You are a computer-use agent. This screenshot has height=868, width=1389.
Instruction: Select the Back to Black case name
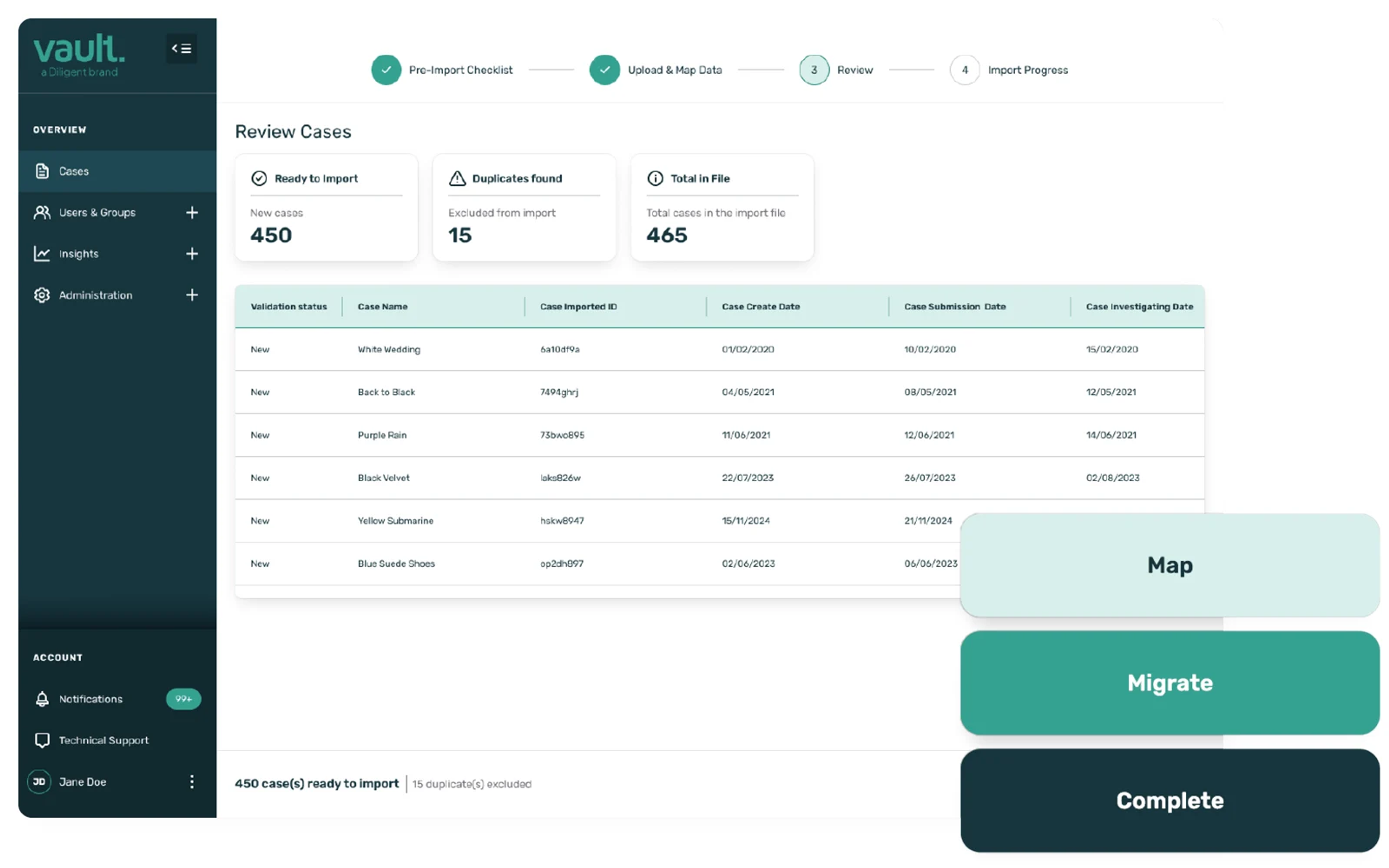point(386,392)
